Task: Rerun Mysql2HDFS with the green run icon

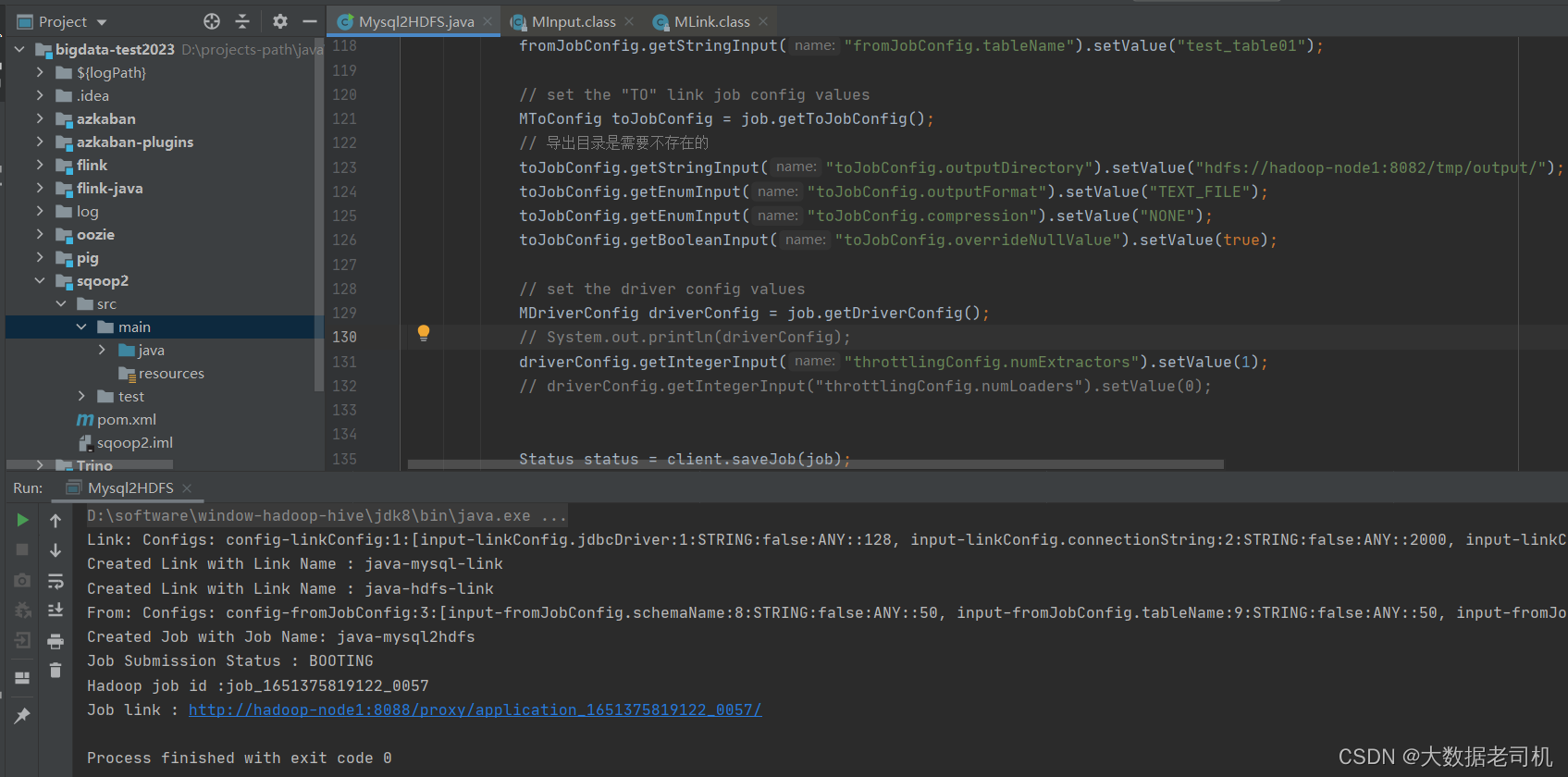Action: 22,521
